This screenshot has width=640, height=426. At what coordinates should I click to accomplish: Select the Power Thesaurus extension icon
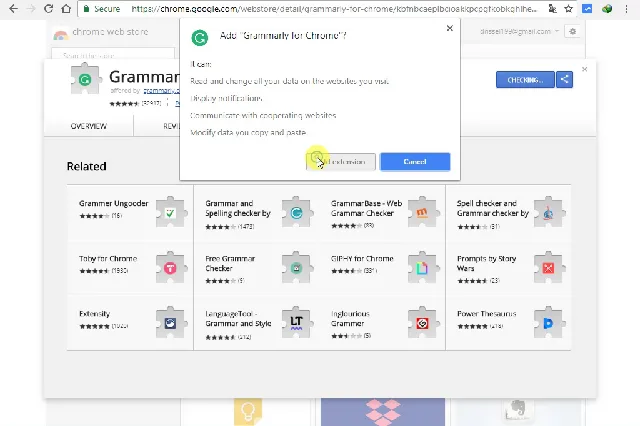[549, 322]
